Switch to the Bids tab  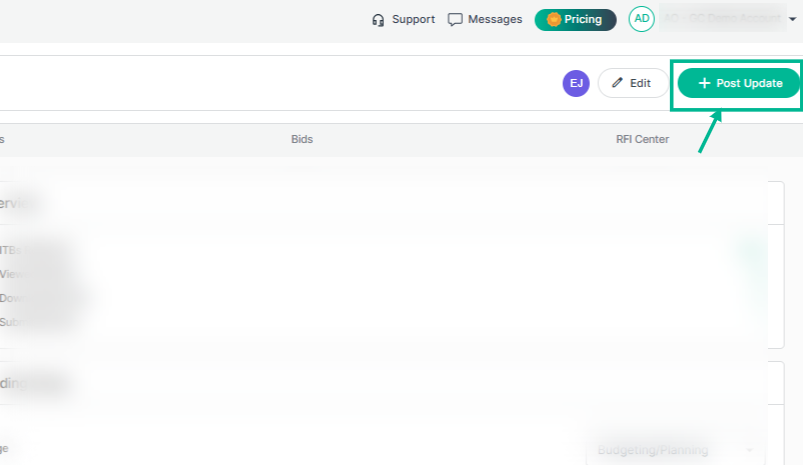(302, 139)
